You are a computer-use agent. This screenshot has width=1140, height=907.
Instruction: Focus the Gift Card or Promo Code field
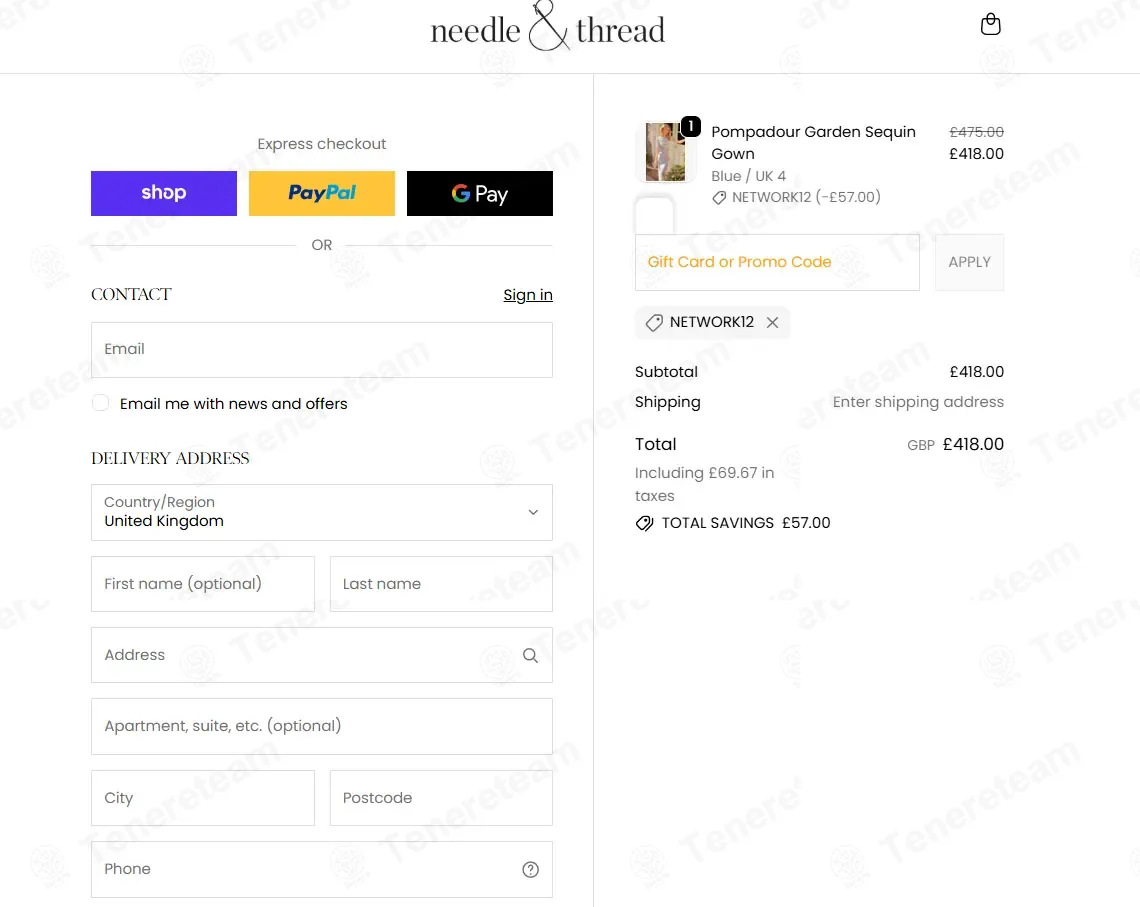[x=777, y=262]
